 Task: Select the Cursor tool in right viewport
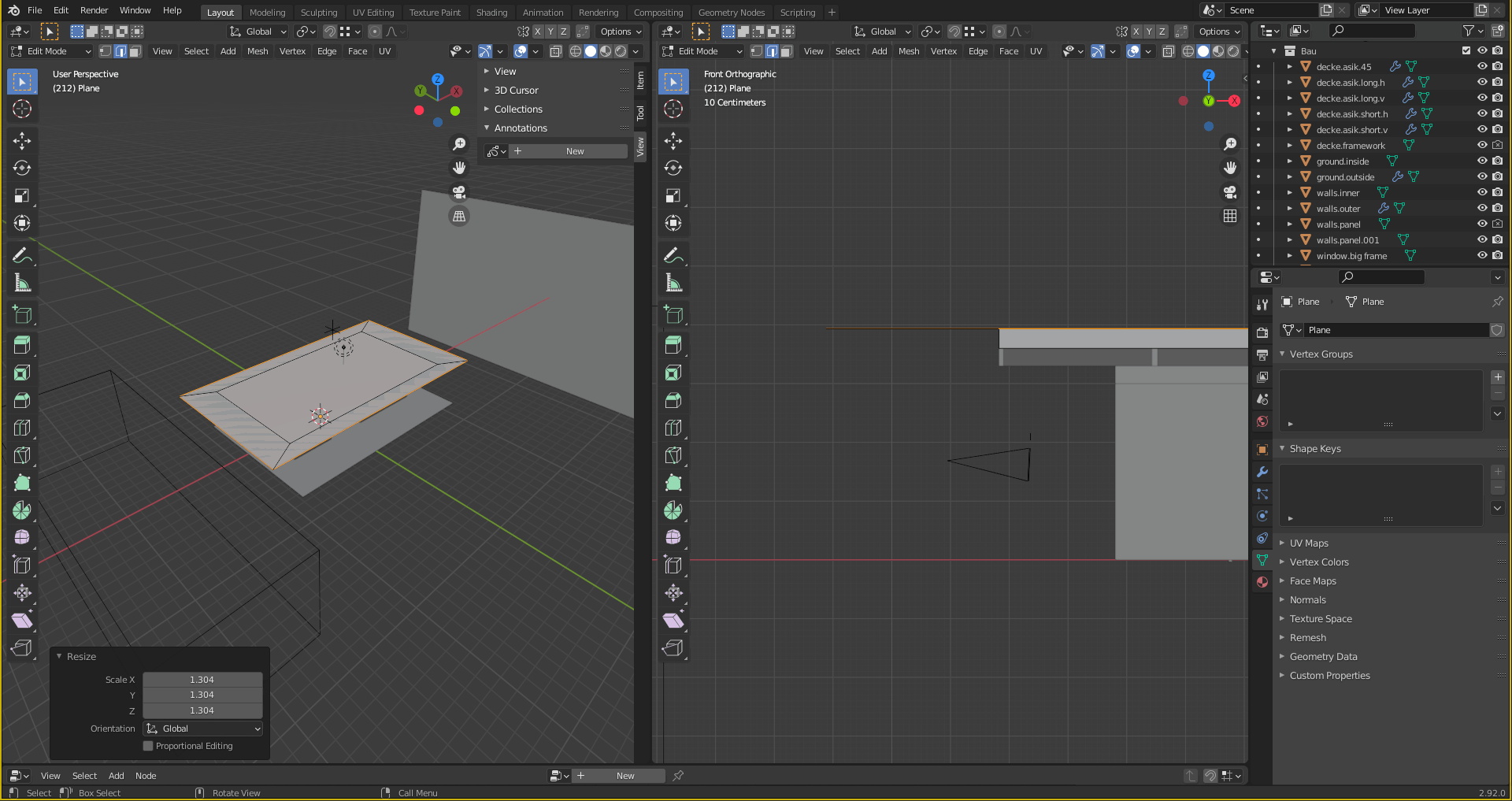[673, 109]
